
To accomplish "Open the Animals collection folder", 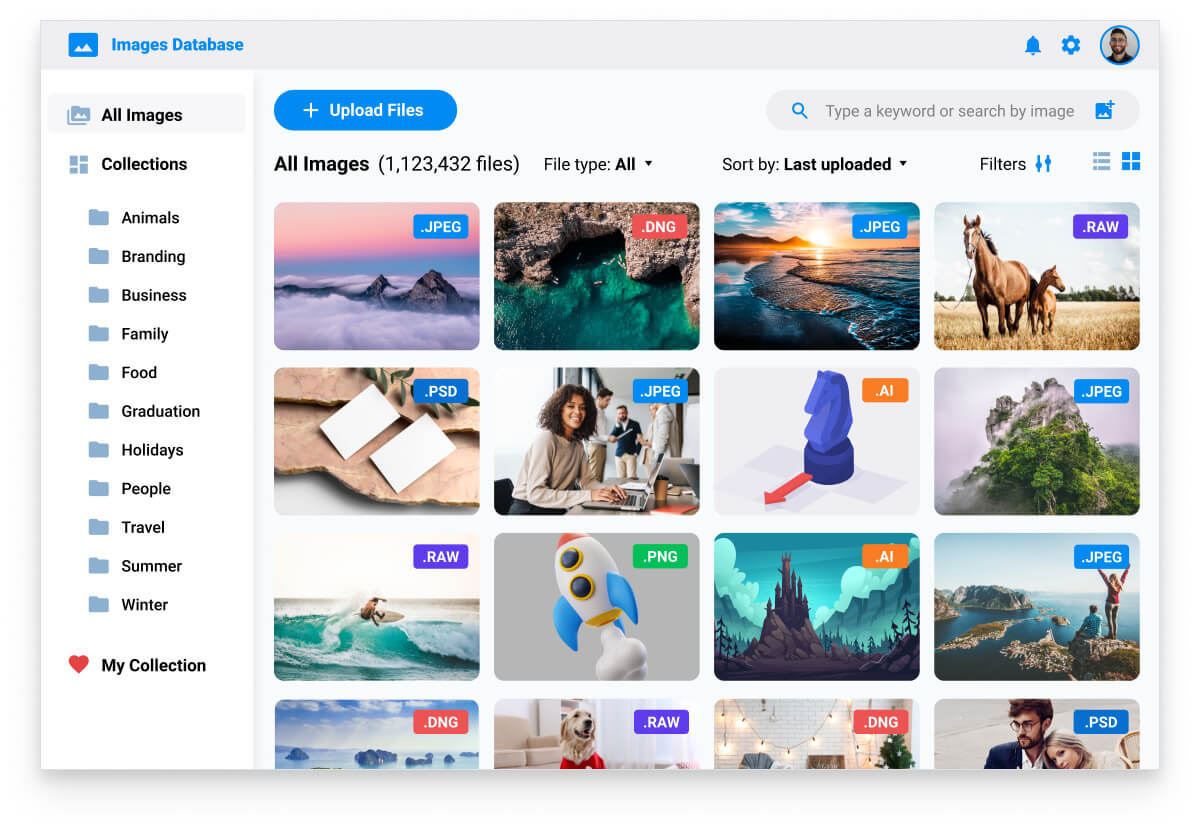I will pyautogui.click(x=150, y=218).
